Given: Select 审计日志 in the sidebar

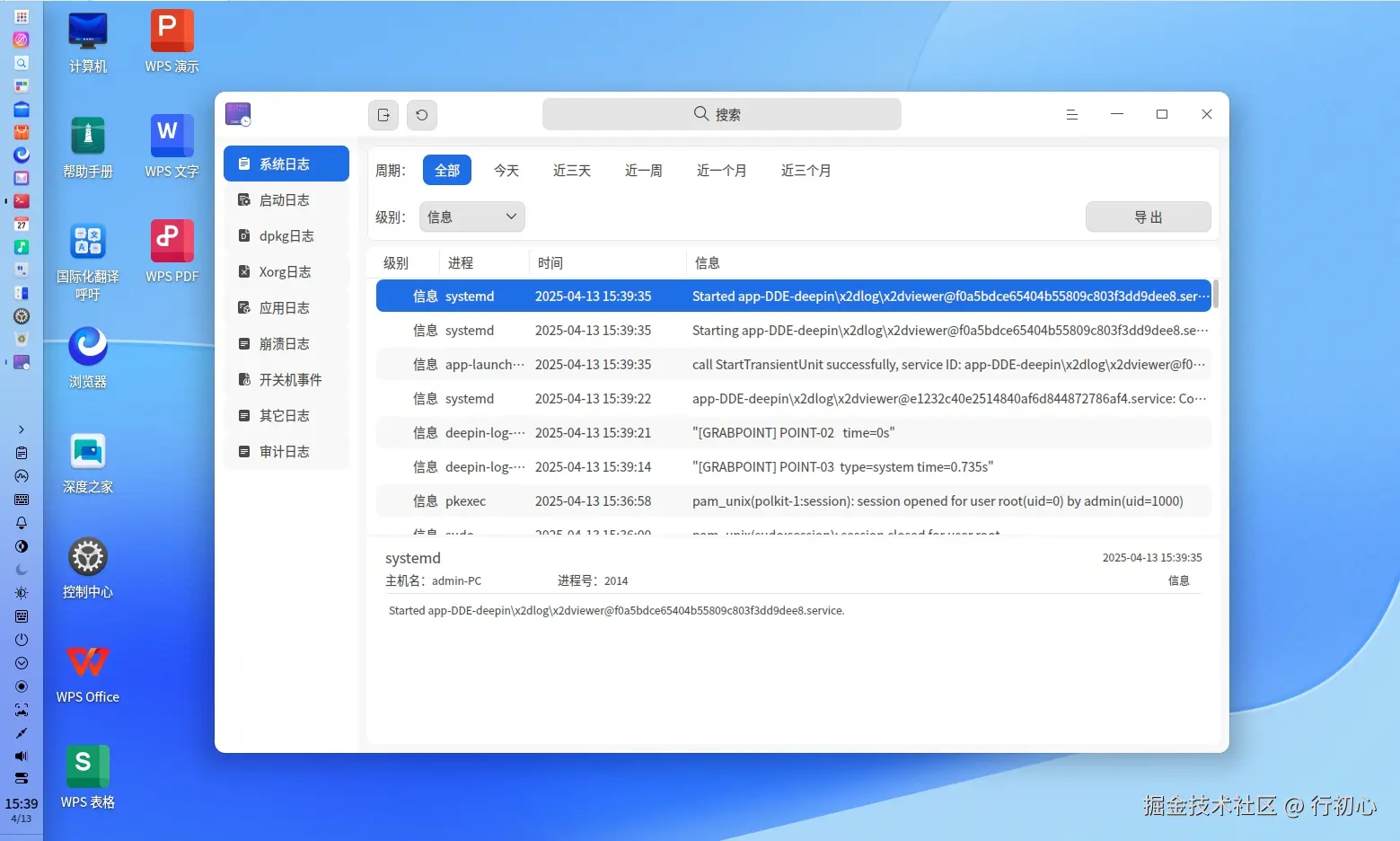Looking at the screenshot, I should (x=286, y=451).
